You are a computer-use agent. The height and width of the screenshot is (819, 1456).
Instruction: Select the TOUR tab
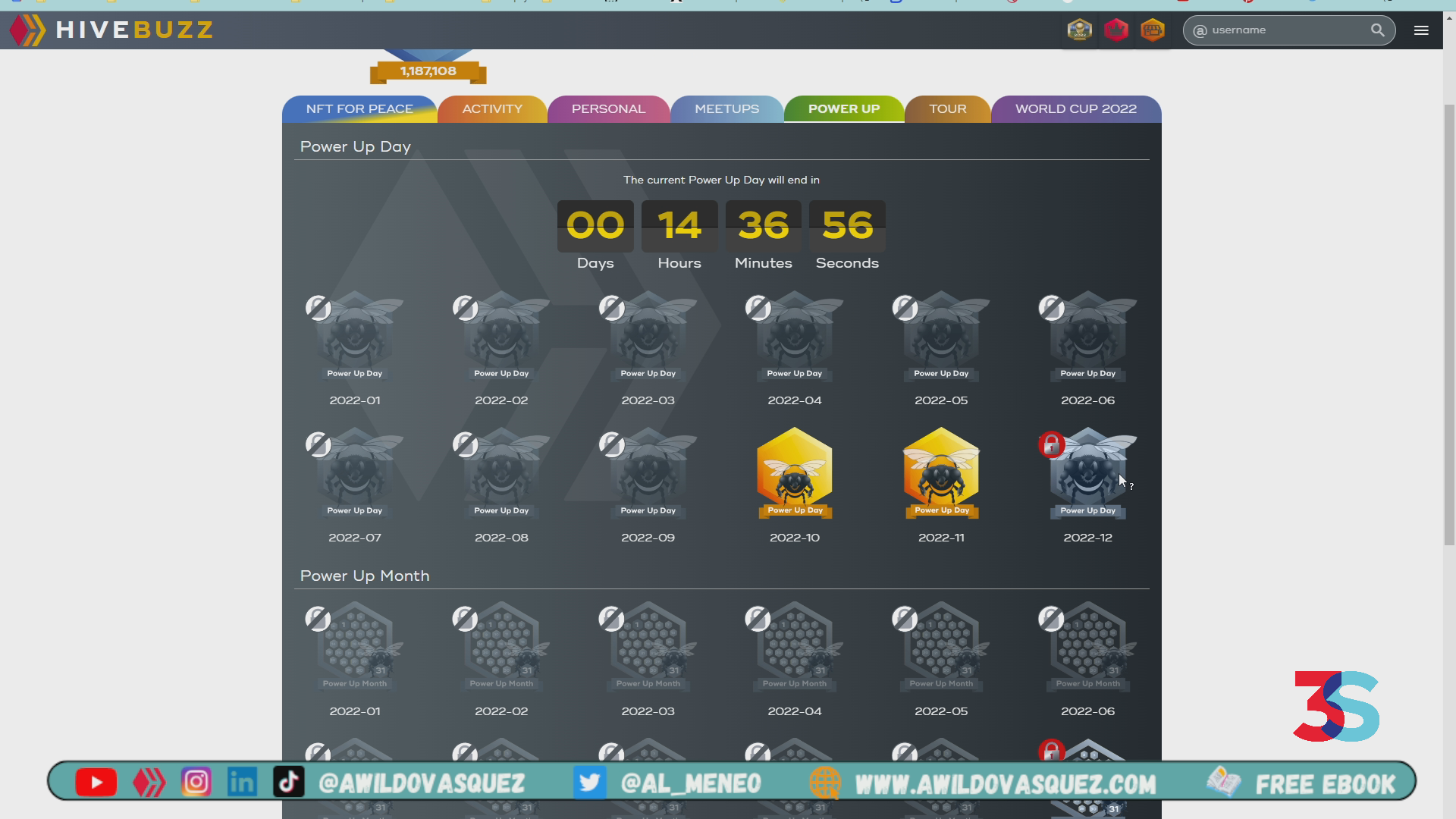point(947,109)
